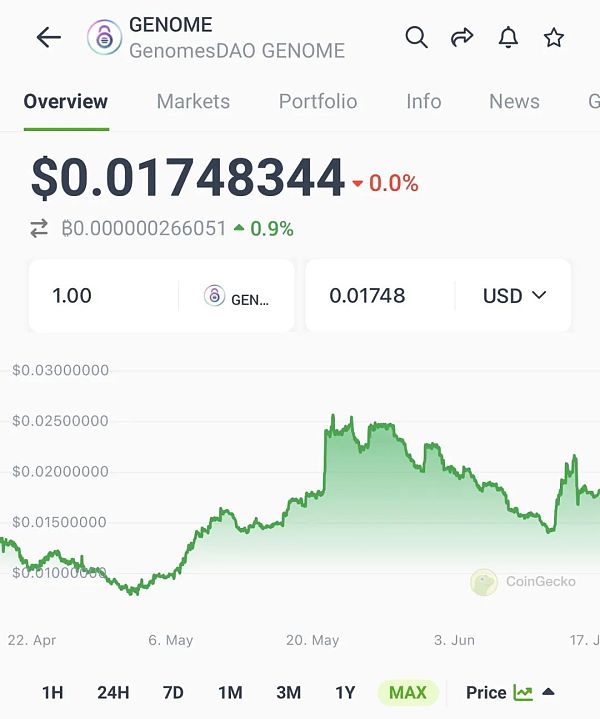
Task: Open the search magnifier icon
Action: click(x=416, y=38)
